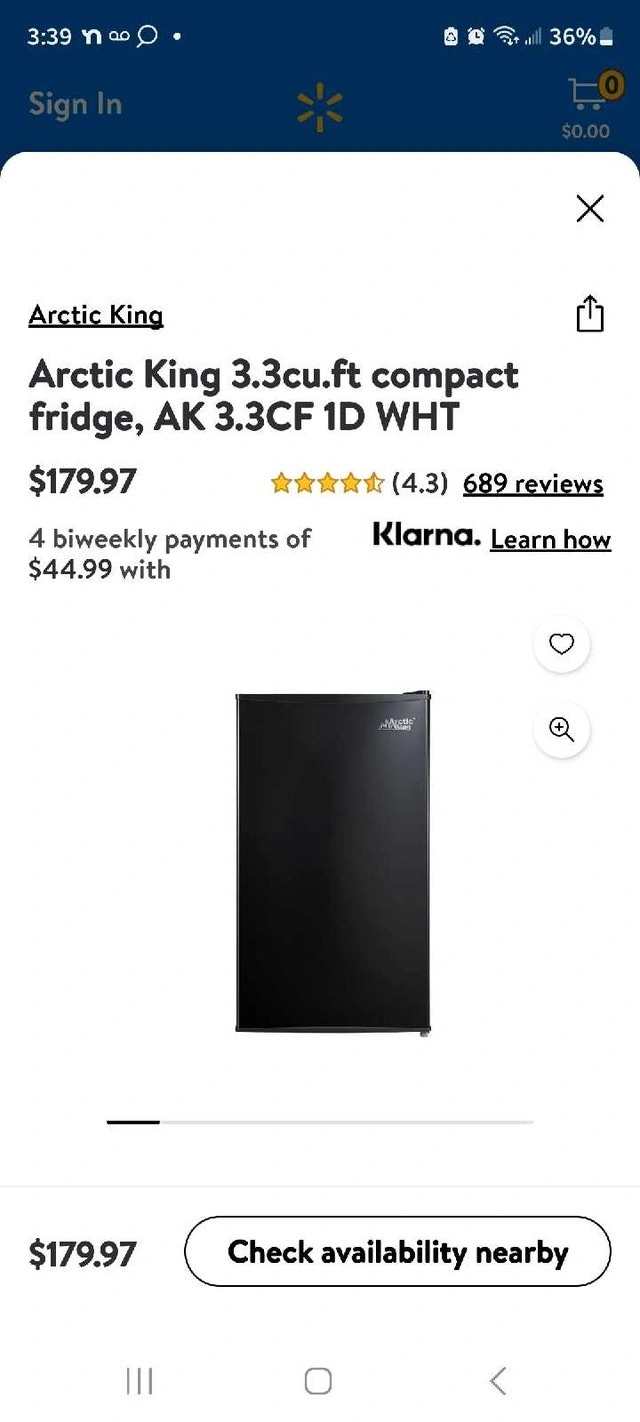
Task: Tap the Android home button
Action: pos(318,1381)
